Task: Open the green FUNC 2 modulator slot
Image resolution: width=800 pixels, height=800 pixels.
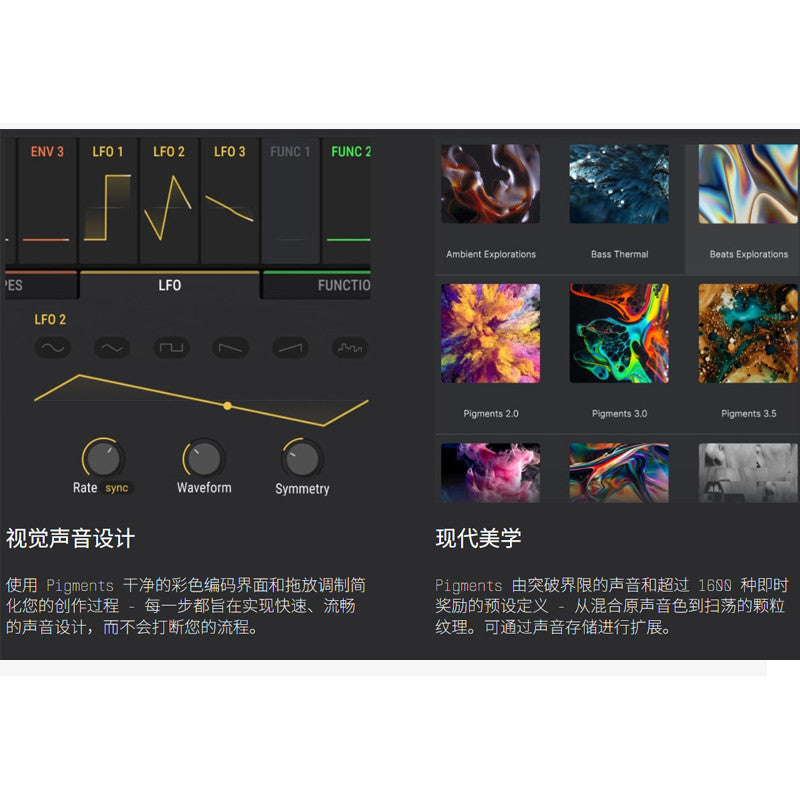Action: pyautogui.click(x=346, y=201)
